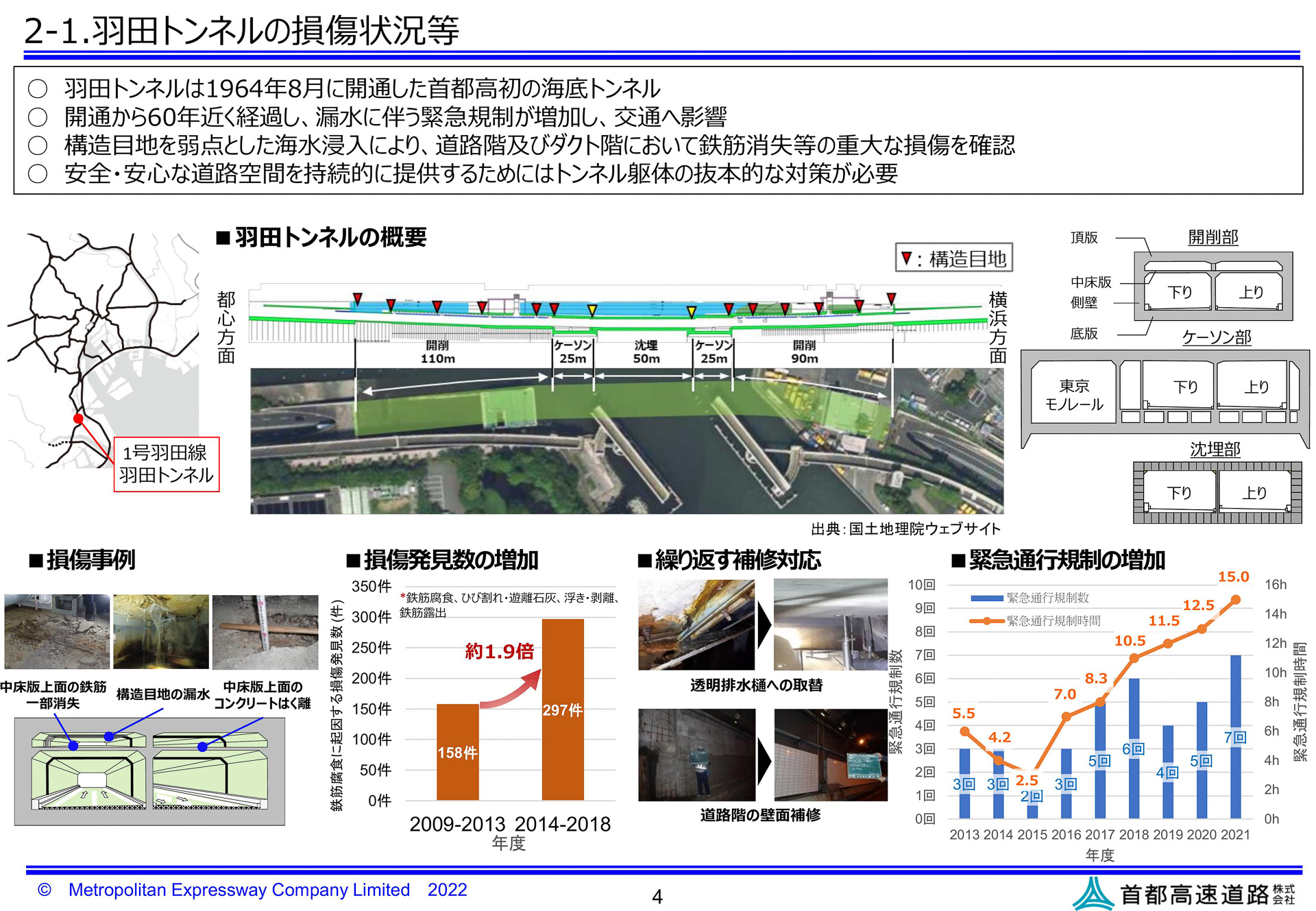Screen dimensions: 1316x911
Task: Click the 沈埋部 heading in section diagrams
Action: coord(1215,449)
